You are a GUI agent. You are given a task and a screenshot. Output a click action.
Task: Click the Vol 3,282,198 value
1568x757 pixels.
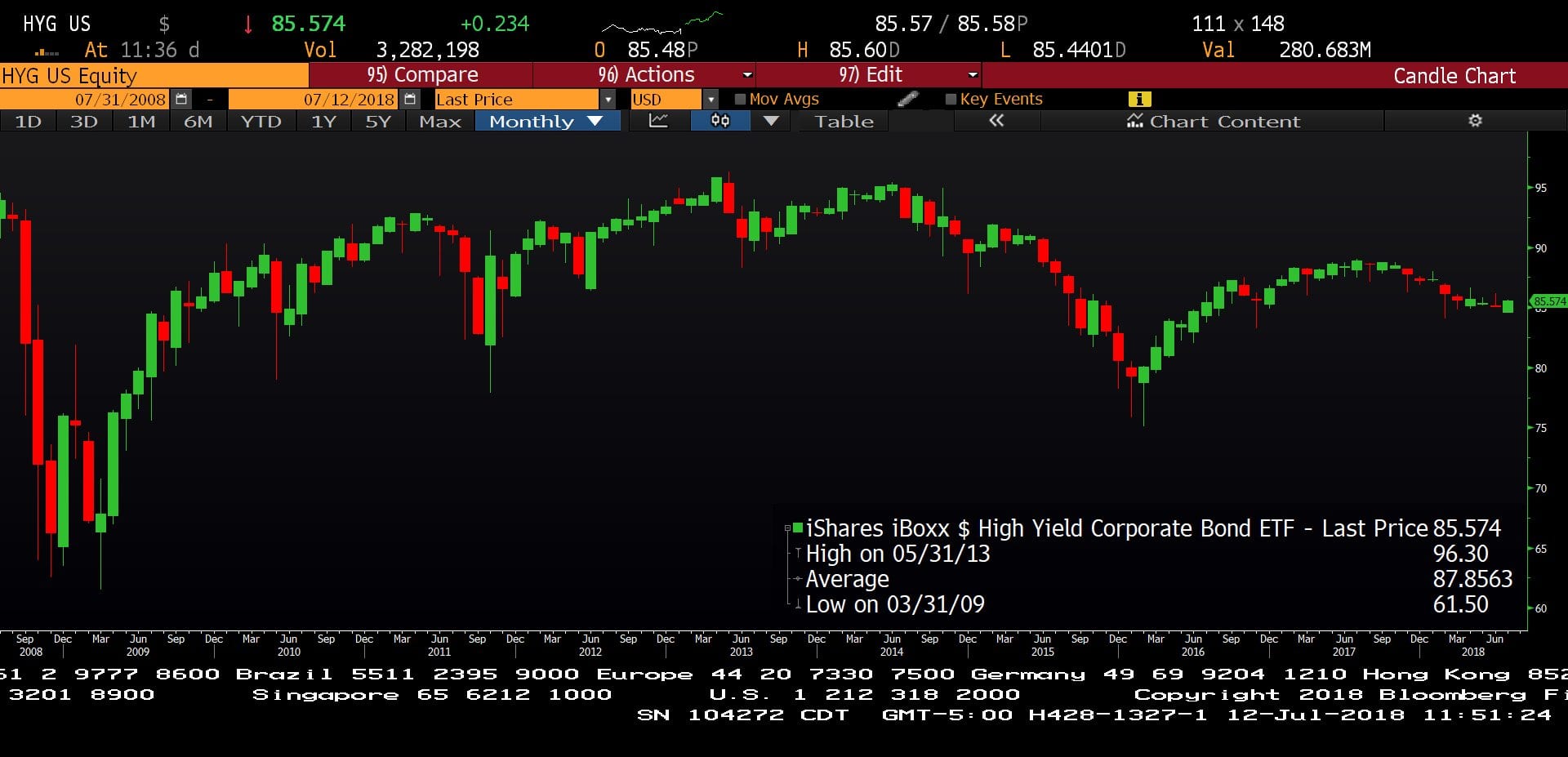(427, 50)
